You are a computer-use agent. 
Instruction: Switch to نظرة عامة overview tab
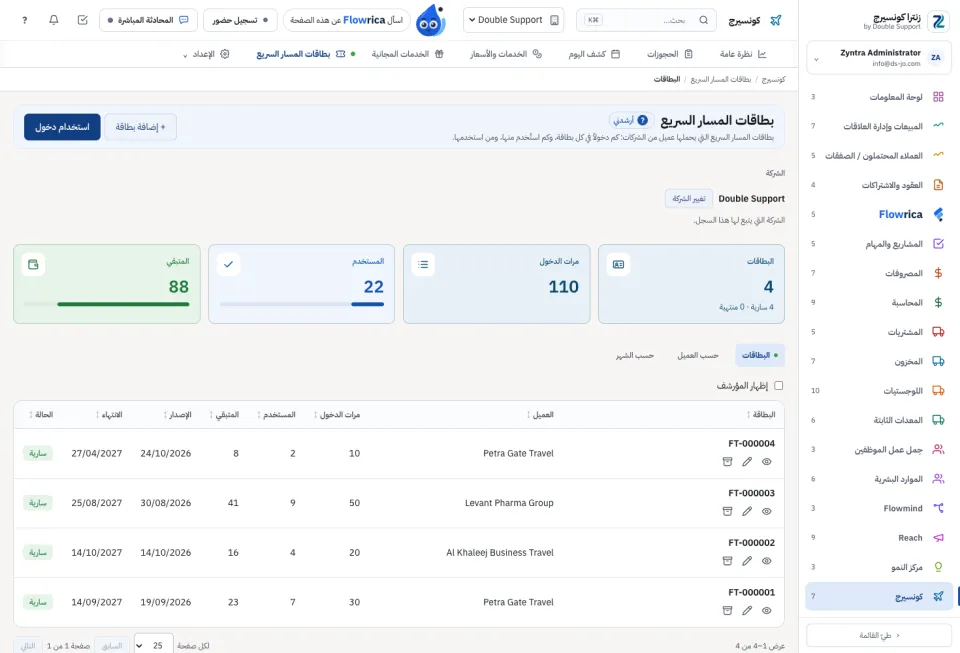coord(743,54)
